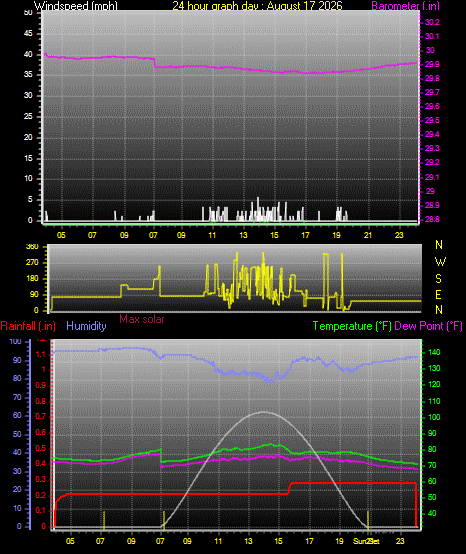Click the 29.2 barometer axis value
Screen dimensions: 466x554
432,162
